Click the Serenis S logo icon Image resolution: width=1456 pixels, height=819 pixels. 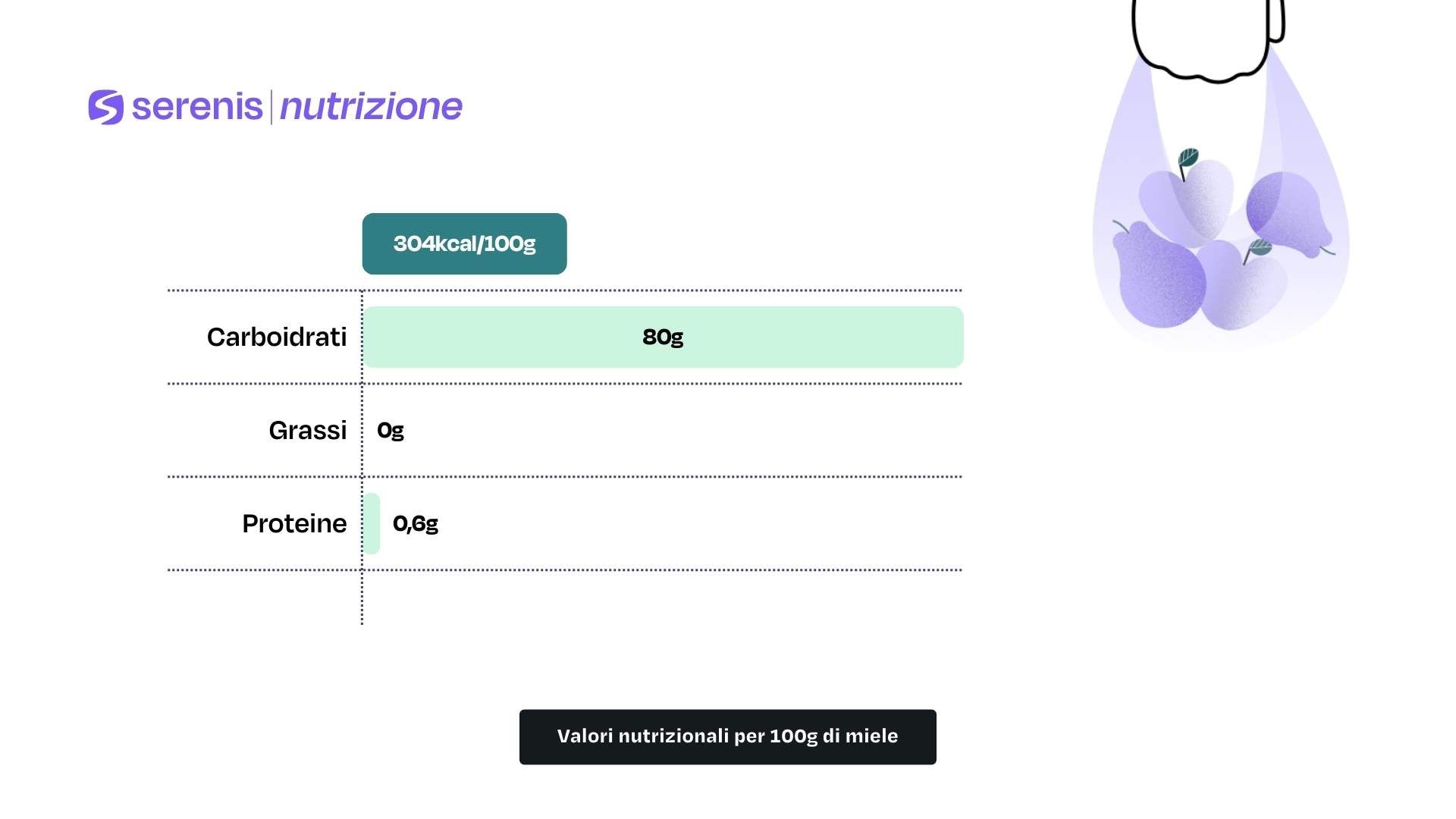106,107
